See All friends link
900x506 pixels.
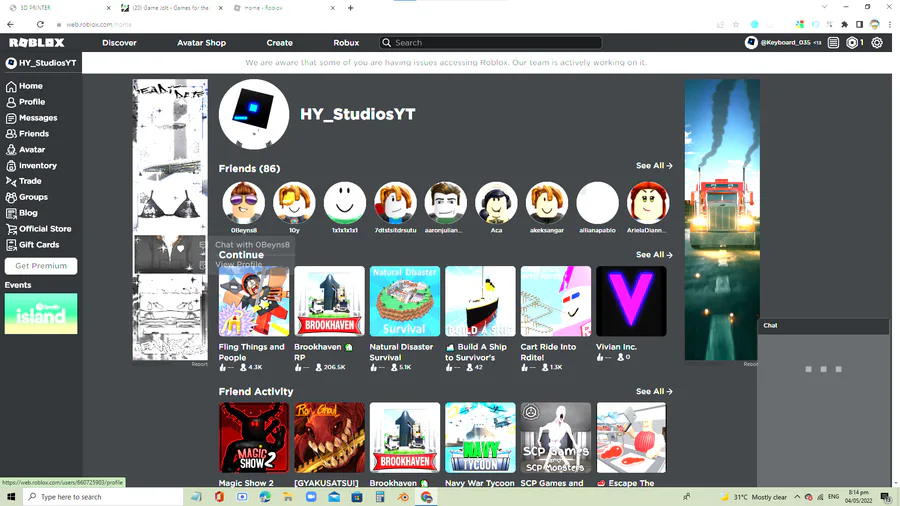click(x=654, y=165)
